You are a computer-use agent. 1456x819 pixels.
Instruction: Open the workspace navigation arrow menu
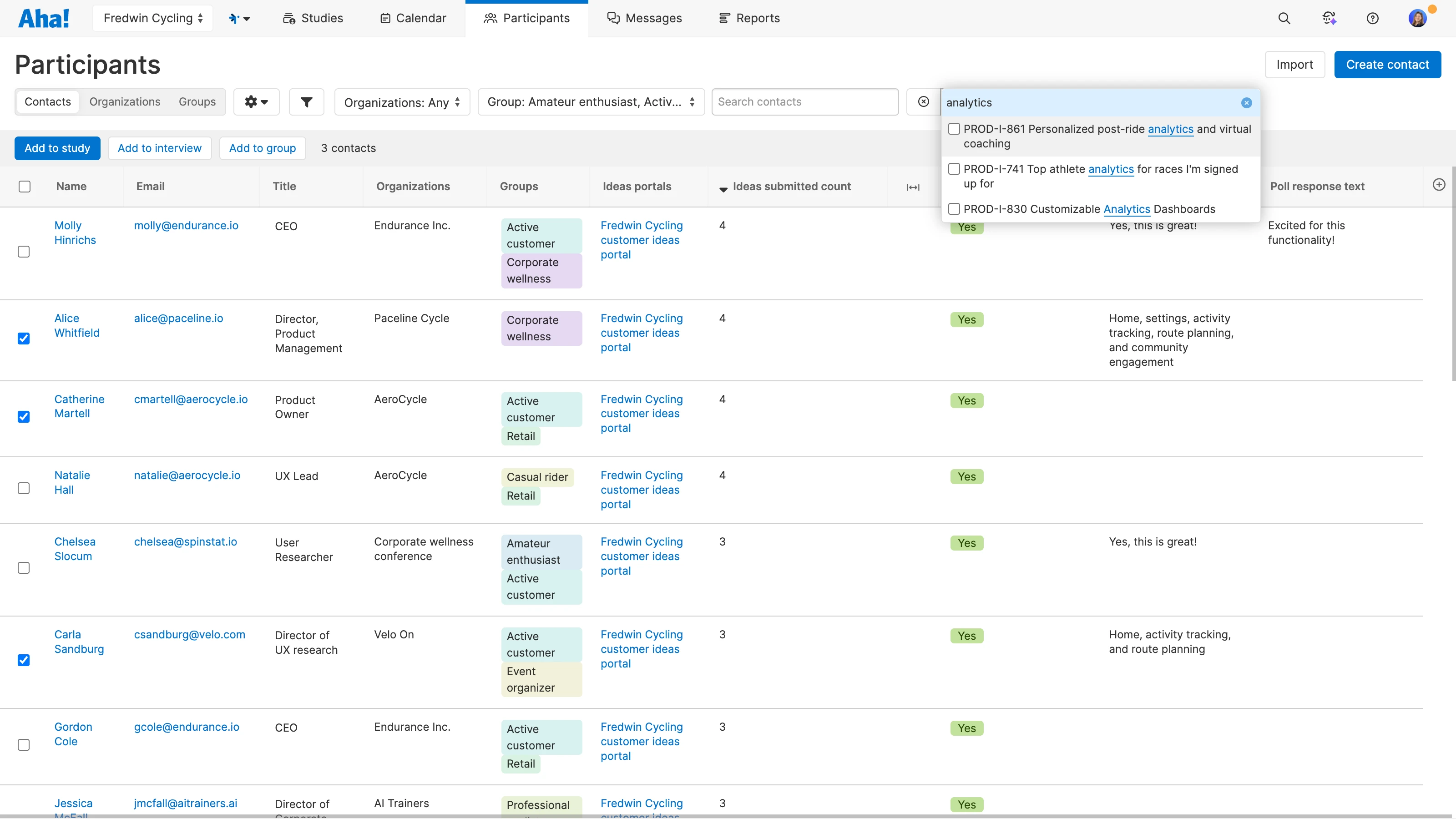pyautogui.click(x=239, y=18)
